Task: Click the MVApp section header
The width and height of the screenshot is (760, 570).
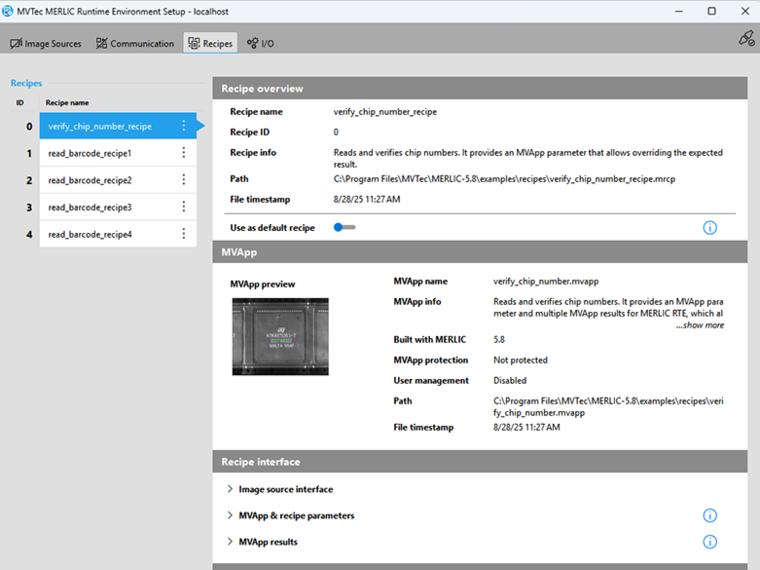Action: (x=480, y=252)
